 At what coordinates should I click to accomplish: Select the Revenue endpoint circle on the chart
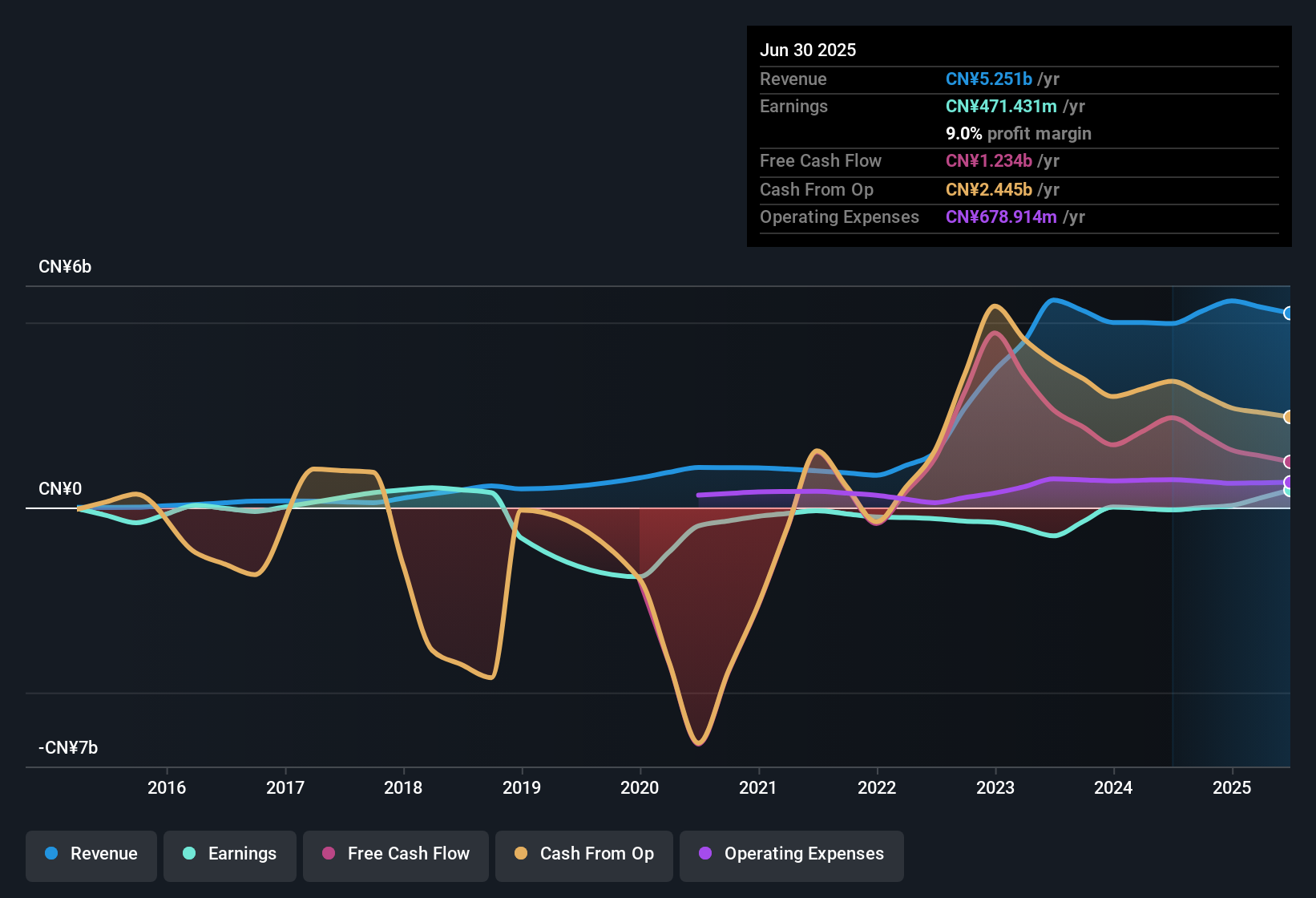1288,313
